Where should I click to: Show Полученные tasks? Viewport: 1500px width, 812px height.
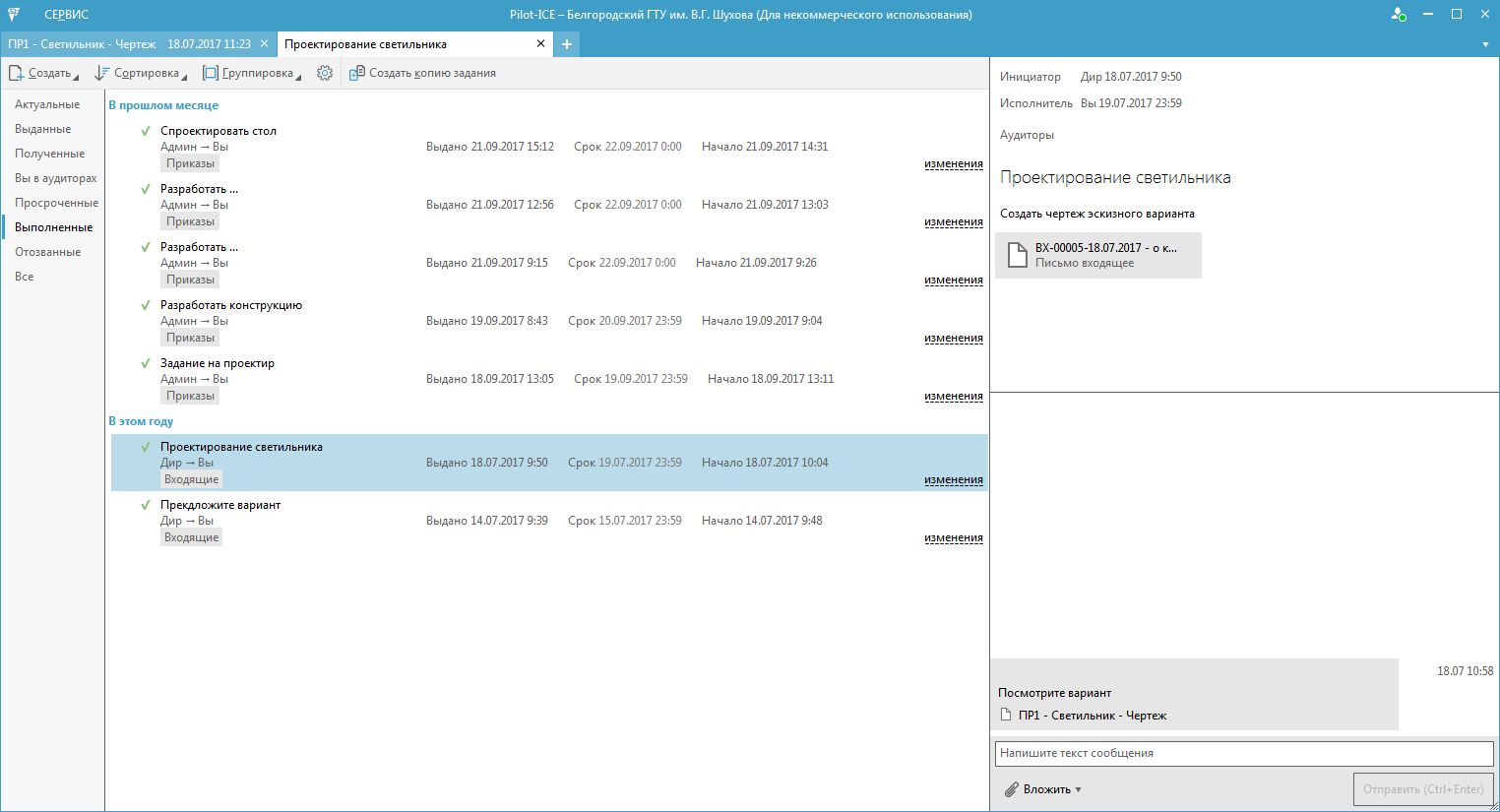[50, 154]
